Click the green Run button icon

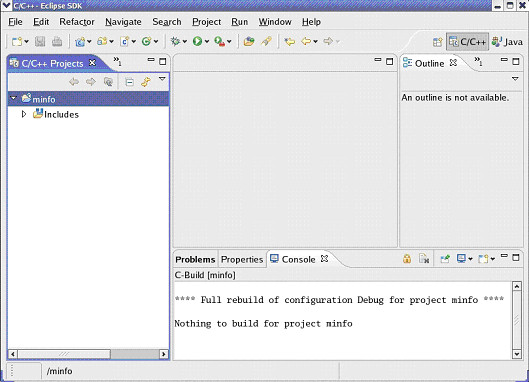tap(197, 42)
